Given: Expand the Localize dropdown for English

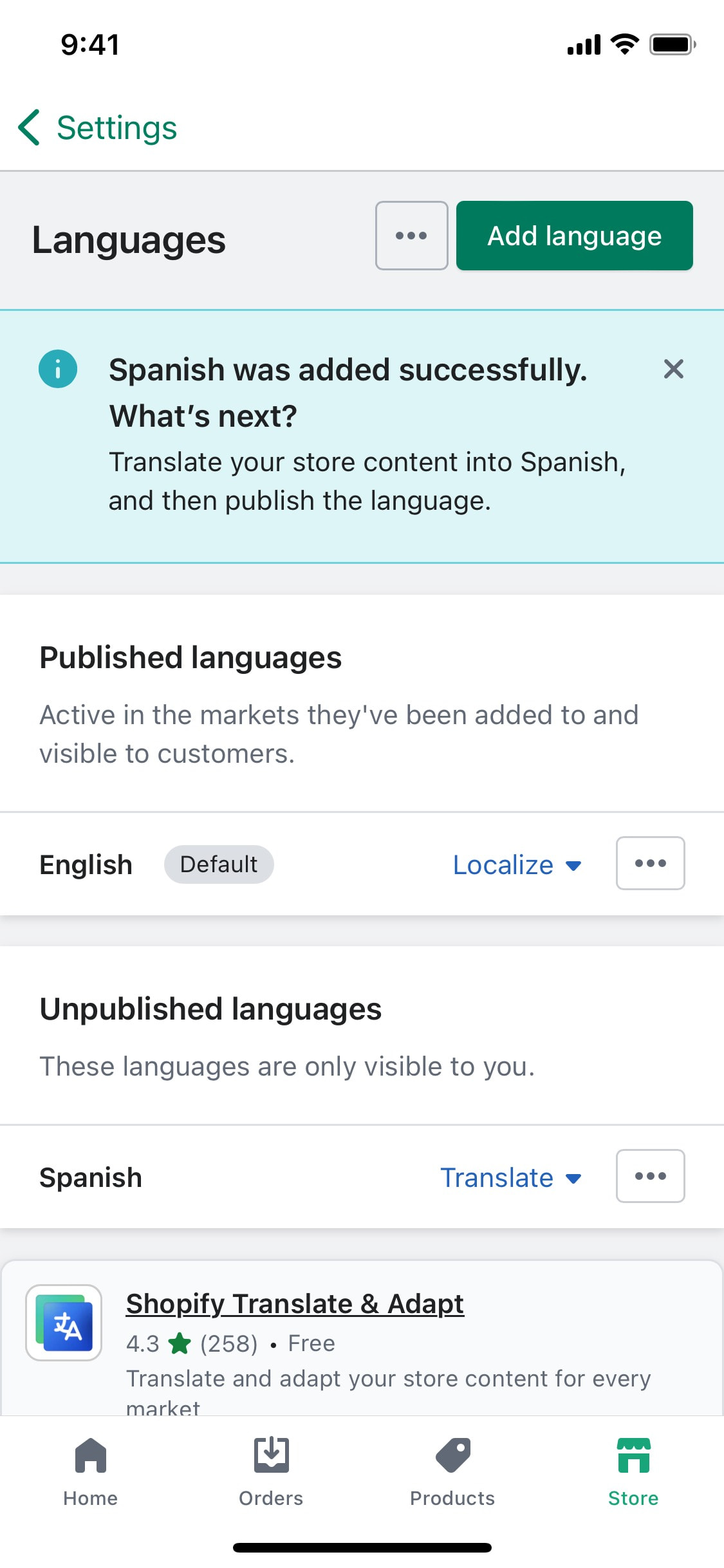Looking at the screenshot, I should click(517, 865).
